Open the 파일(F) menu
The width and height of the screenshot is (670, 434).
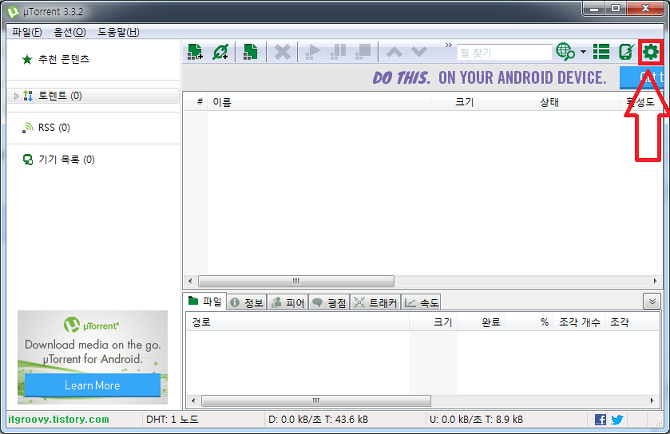27,32
